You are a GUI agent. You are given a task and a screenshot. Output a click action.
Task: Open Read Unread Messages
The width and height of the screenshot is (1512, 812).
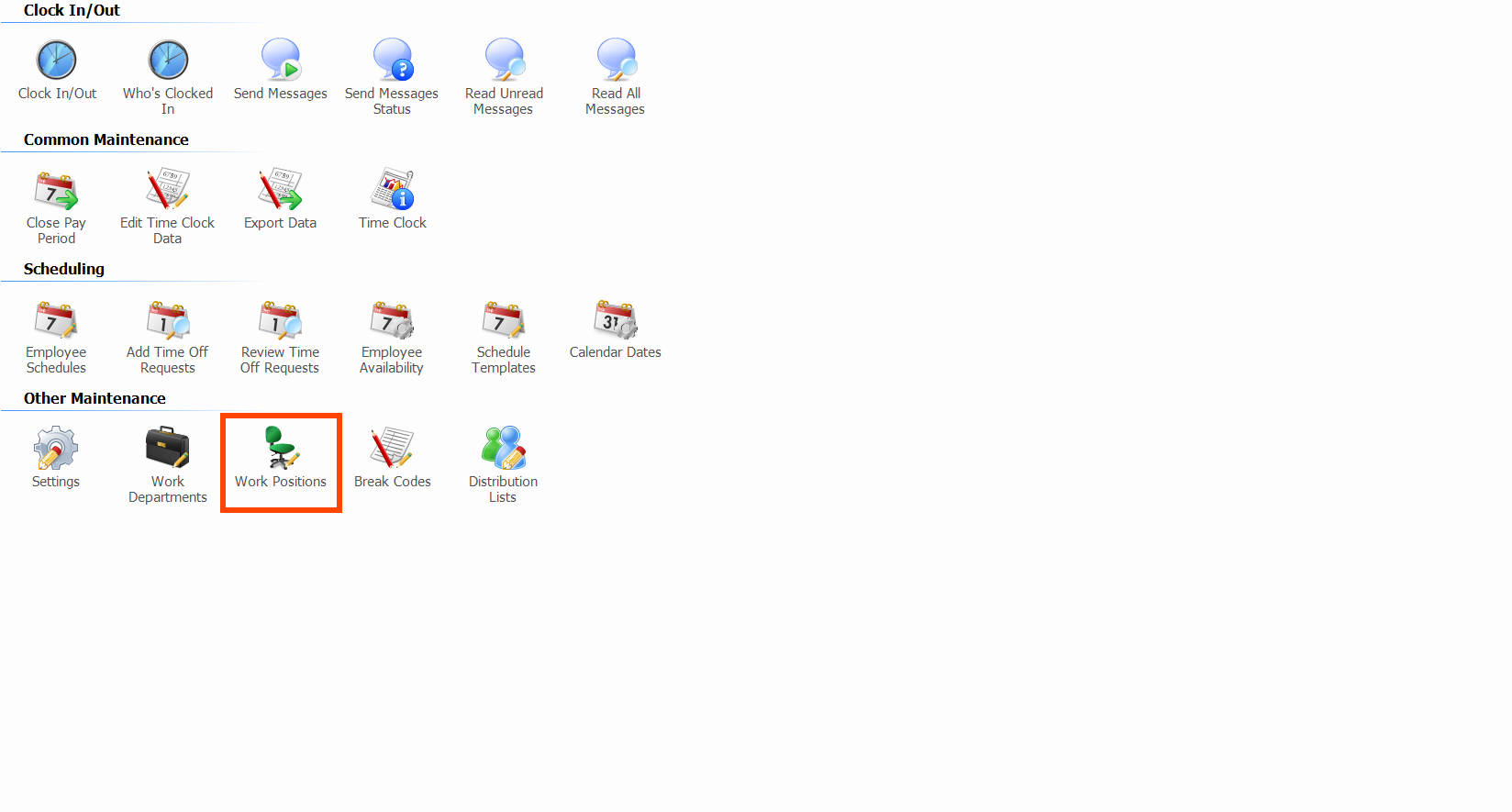[x=504, y=61]
